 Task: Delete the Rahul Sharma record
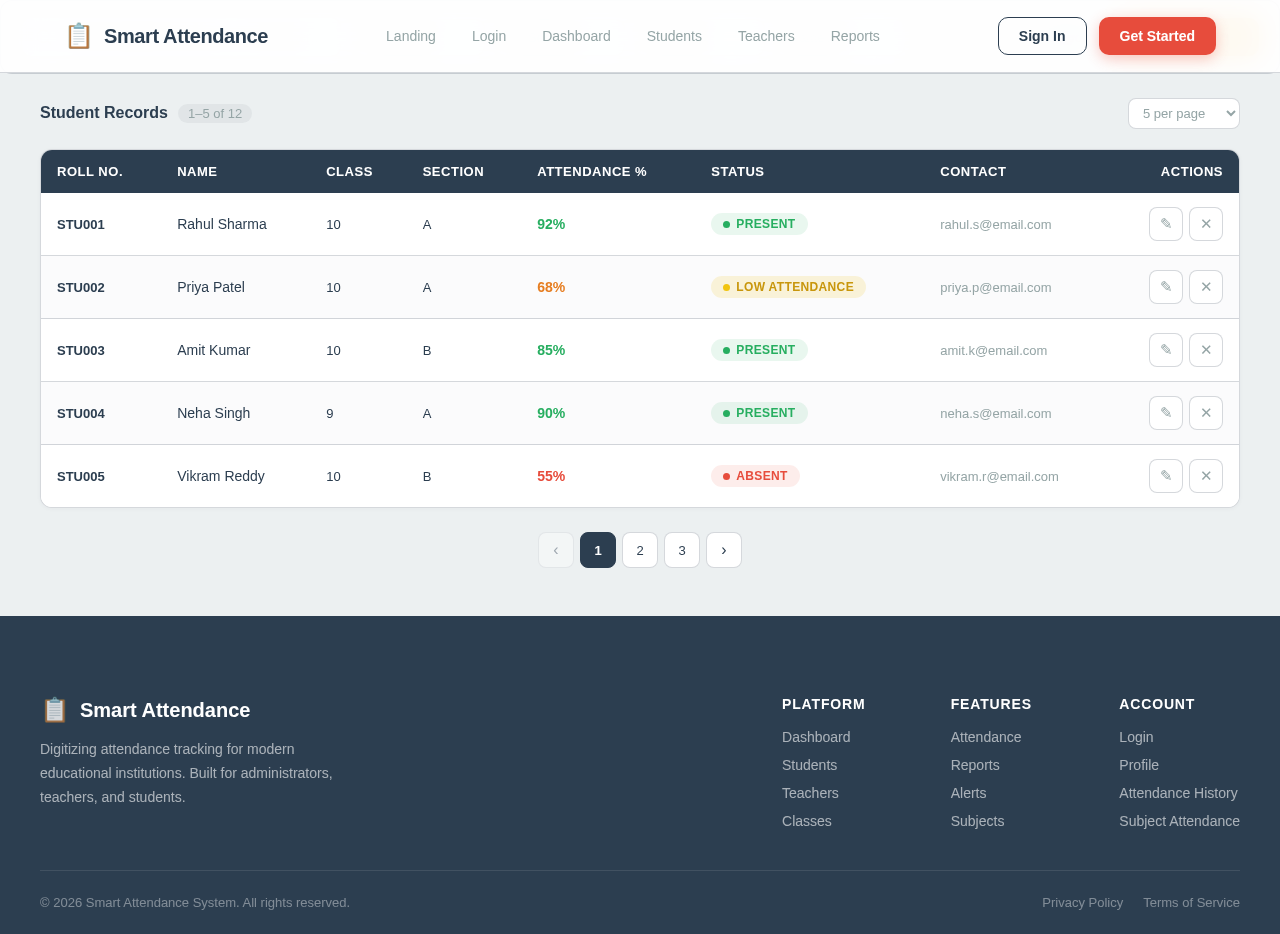coord(1206,224)
